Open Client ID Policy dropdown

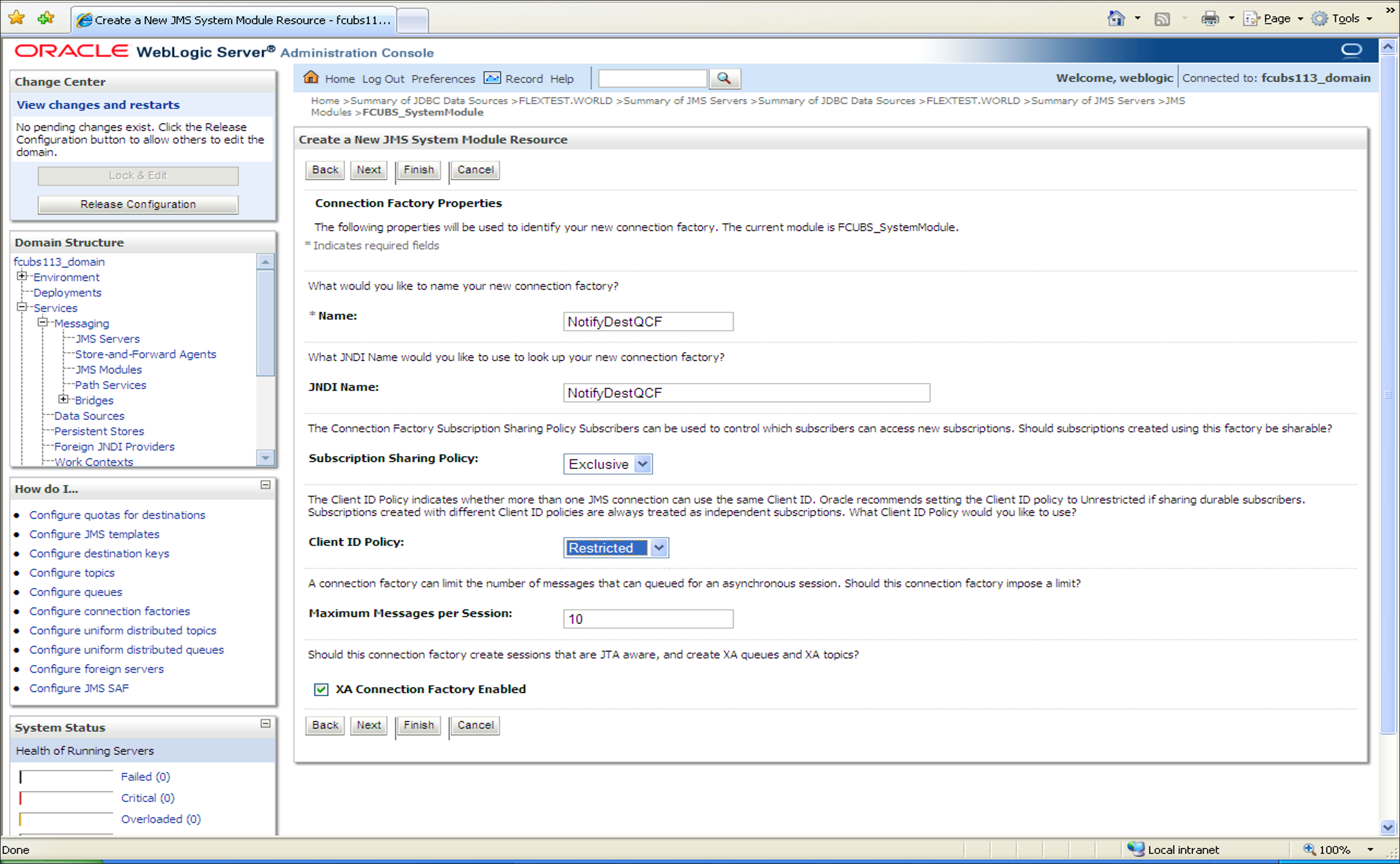tap(659, 548)
